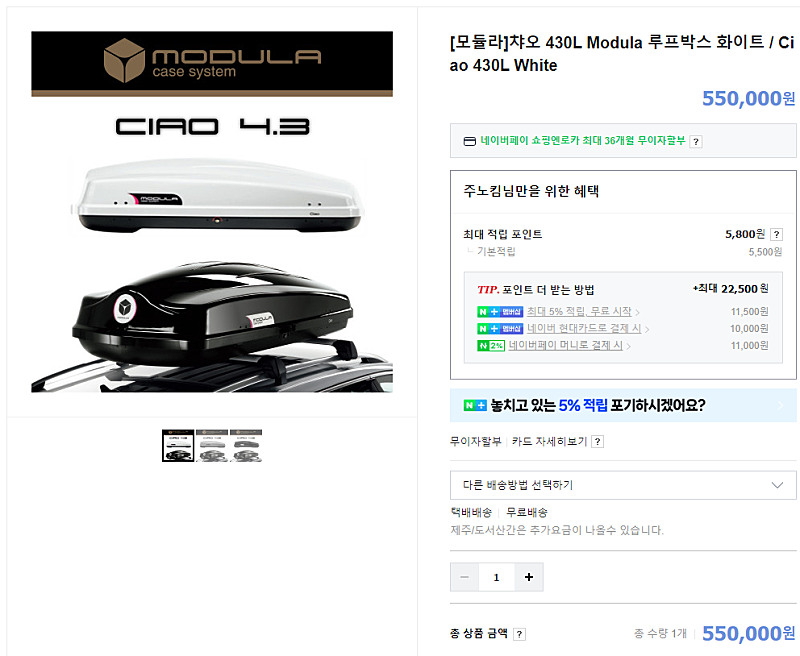Image resolution: width=800 pixels, height=656 pixels.
Task: Open help icon next to 총 상품 금액
Action: (x=519, y=634)
